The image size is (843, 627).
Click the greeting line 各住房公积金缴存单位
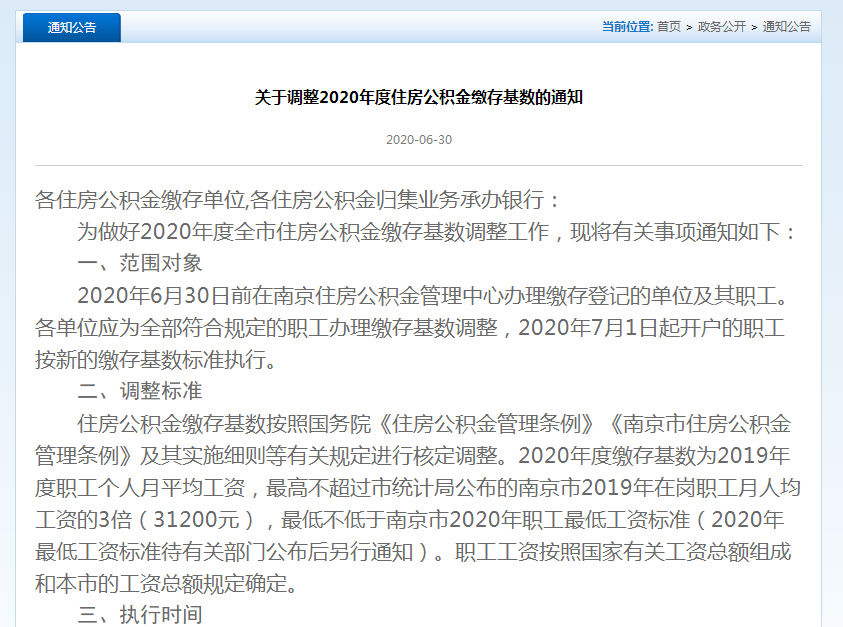298,200
